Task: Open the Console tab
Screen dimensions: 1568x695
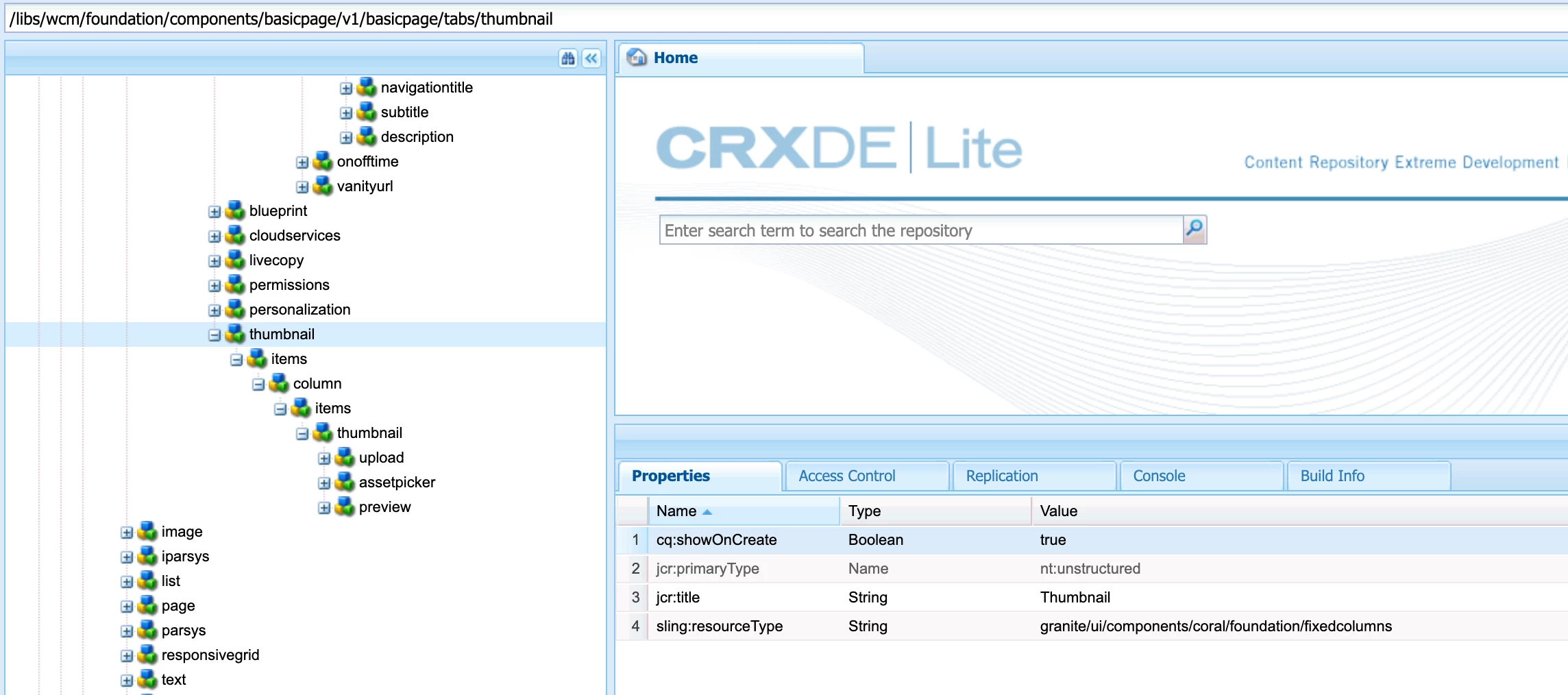Action: [1201, 476]
